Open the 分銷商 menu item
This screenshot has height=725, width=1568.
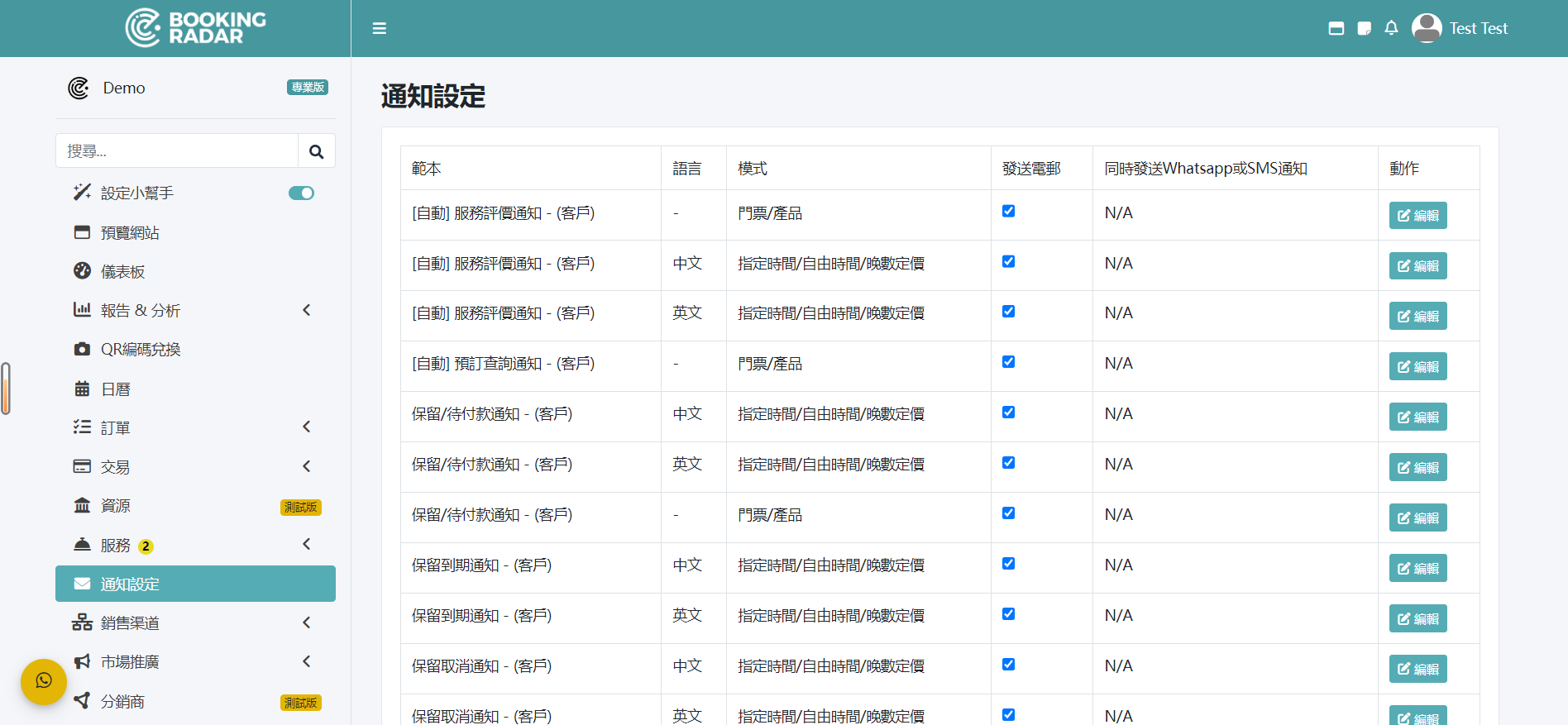pos(195,701)
